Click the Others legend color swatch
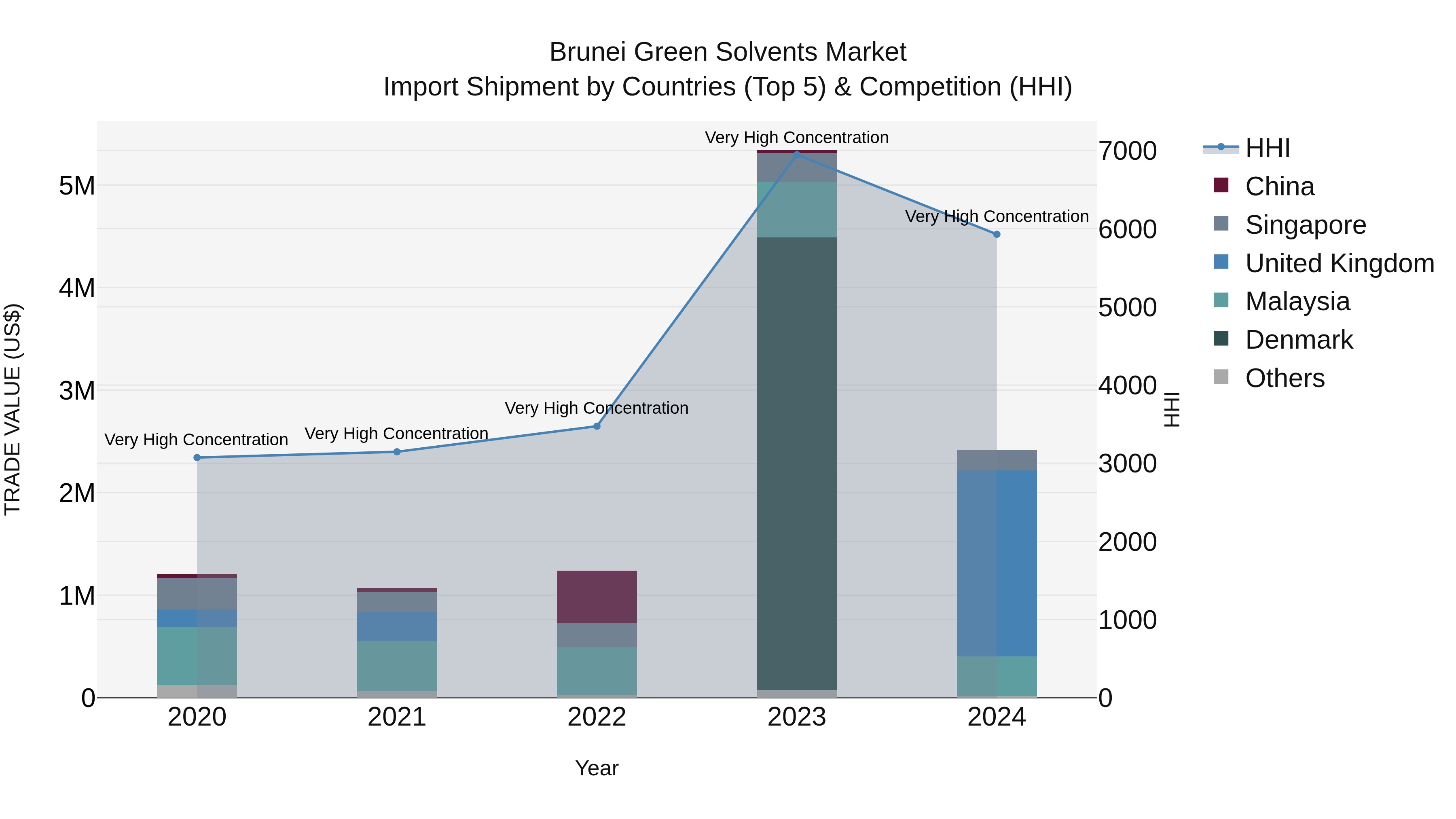Image resolution: width=1456 pixels, height=819 pixels. [1221, 377]
